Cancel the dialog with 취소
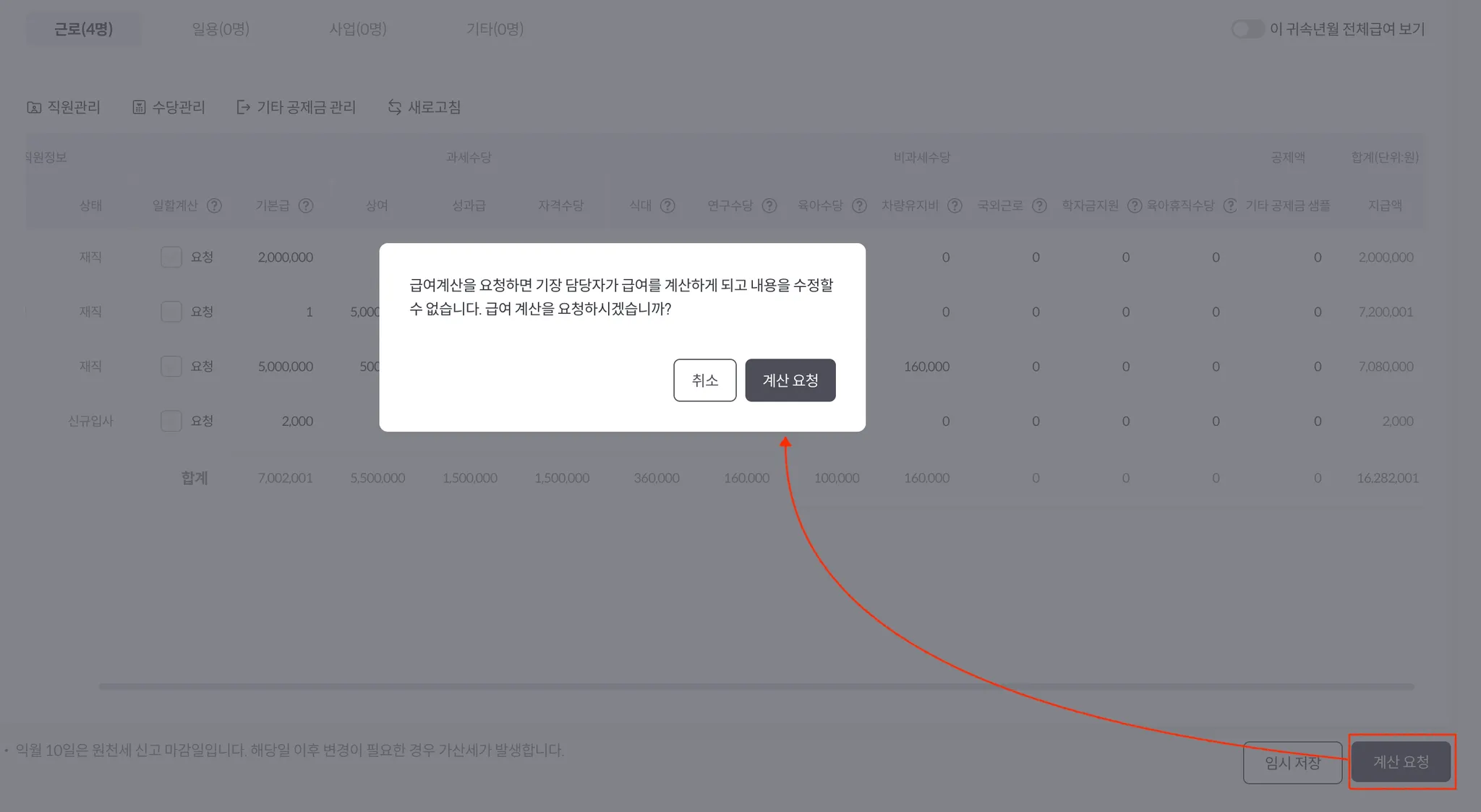 coord(704,380)
